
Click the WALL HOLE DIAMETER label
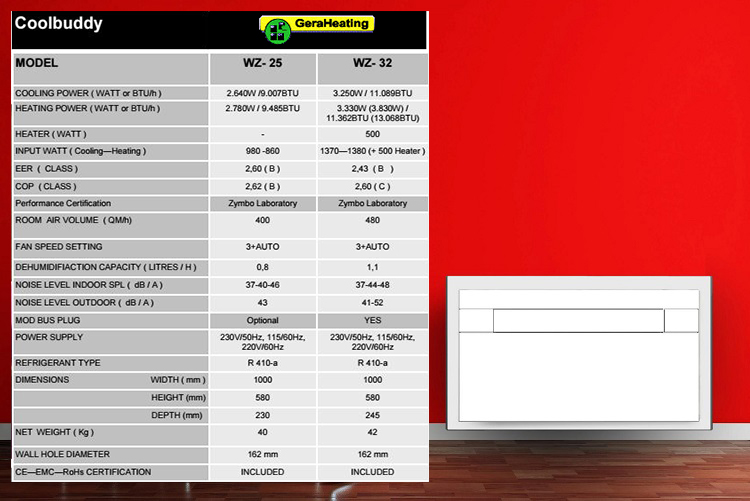(62, 454)
